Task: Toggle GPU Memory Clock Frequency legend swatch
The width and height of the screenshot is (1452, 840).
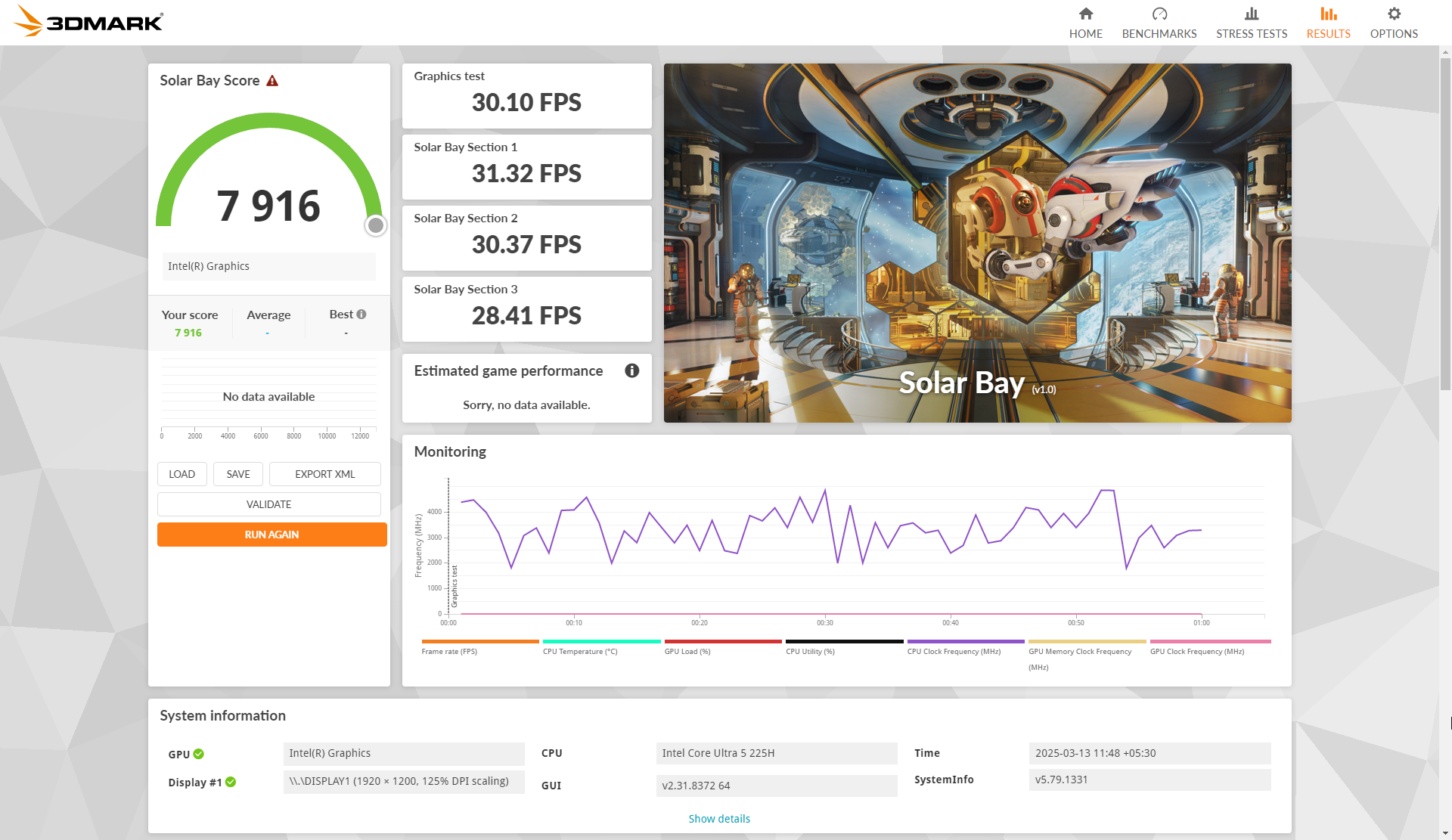Action: pyautogui.click(x=1087, y=642)
